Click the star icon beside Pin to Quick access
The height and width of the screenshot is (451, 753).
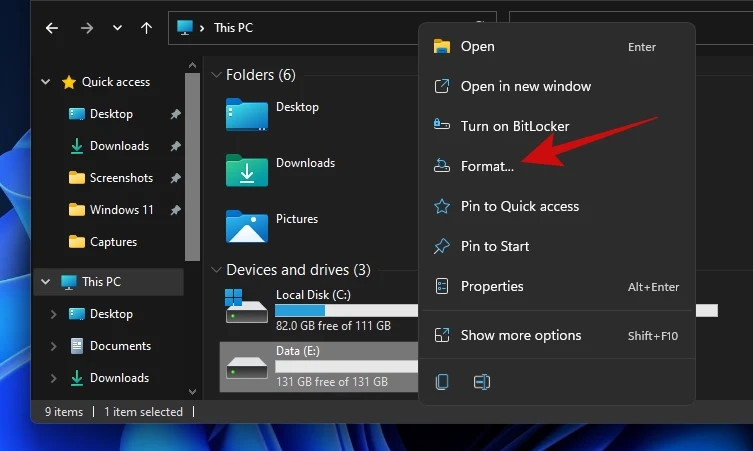pyautogui.click(x=442, y=207)
